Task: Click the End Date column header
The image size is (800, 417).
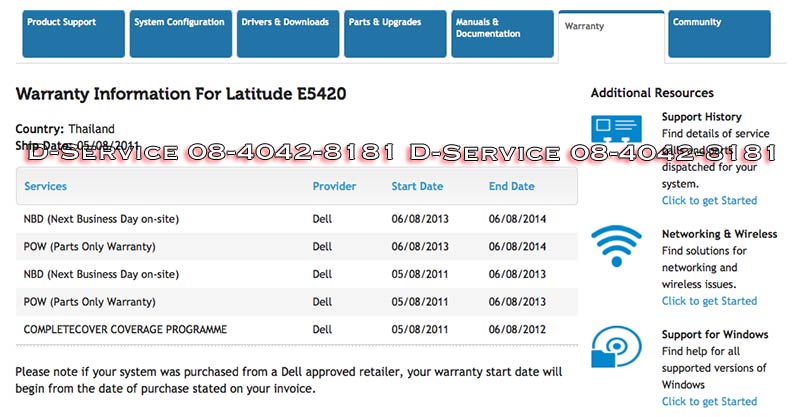Action: point(511,186)
